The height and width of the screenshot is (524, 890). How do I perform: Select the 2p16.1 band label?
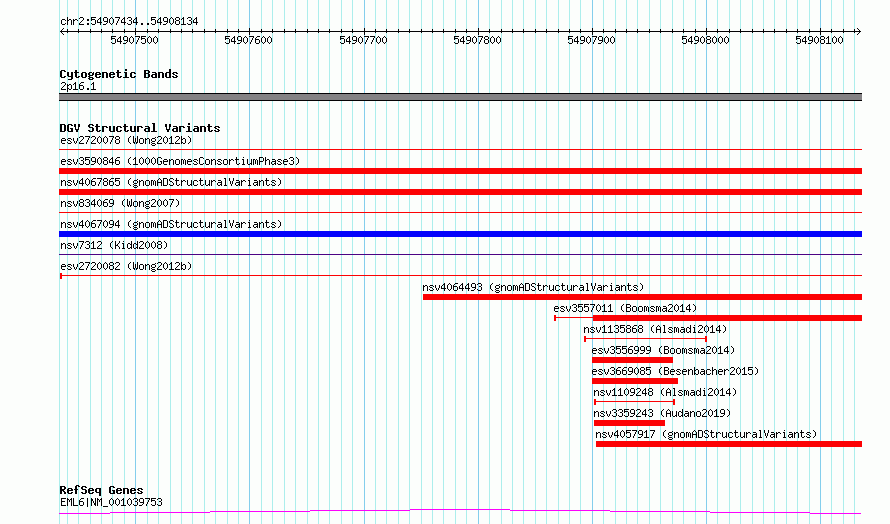point(78,86)
